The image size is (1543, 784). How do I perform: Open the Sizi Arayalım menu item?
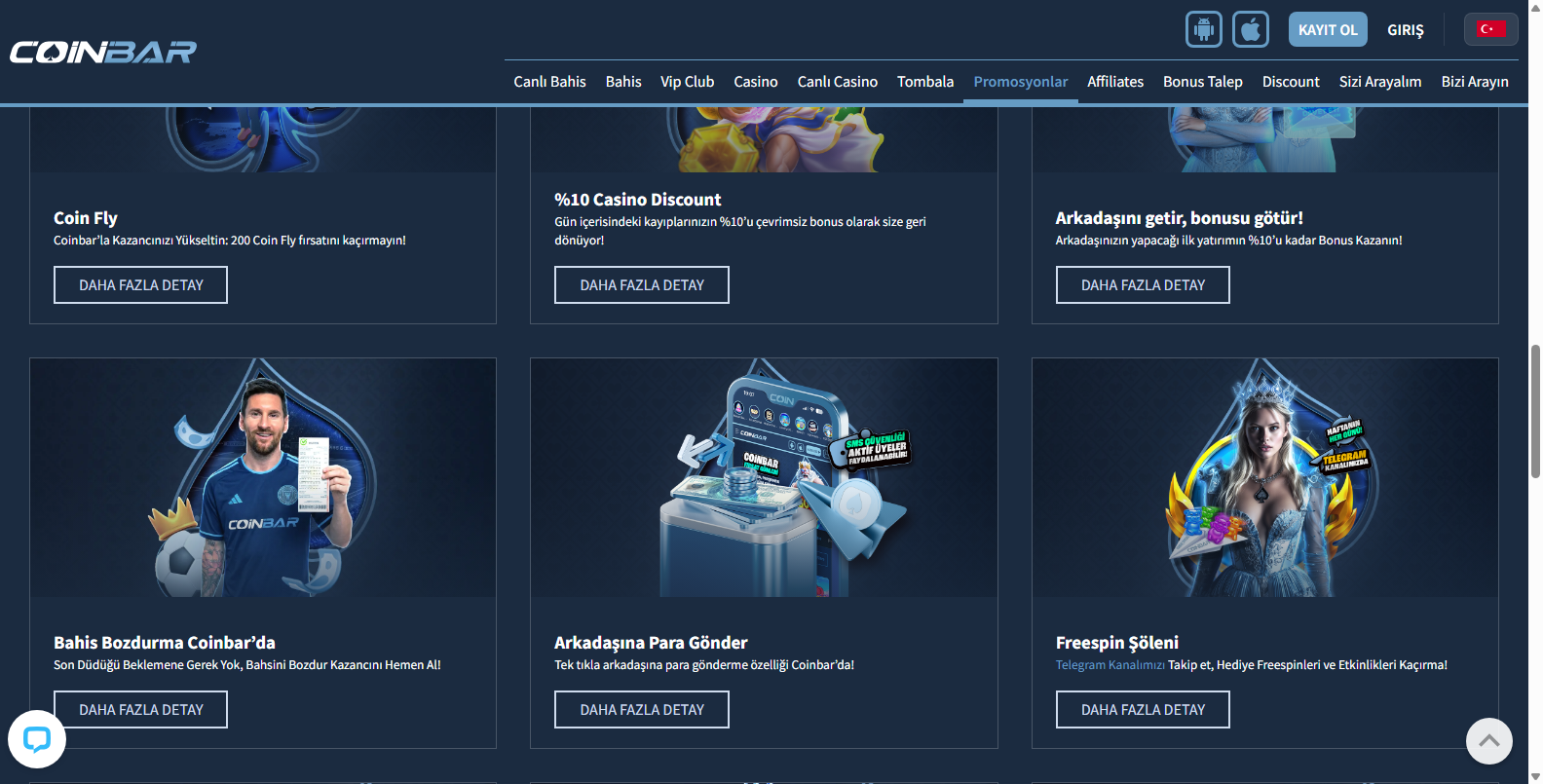click(x=1380, y=82)
